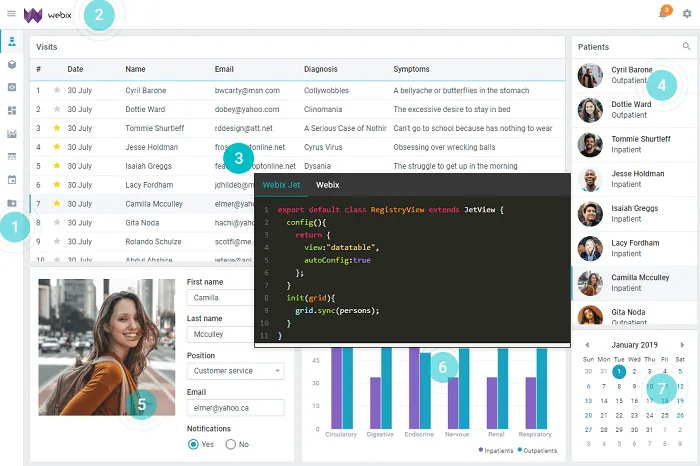Open the settings gear icon
The height and width of the screenshot is (466, 700).
(x=687, y=14)
